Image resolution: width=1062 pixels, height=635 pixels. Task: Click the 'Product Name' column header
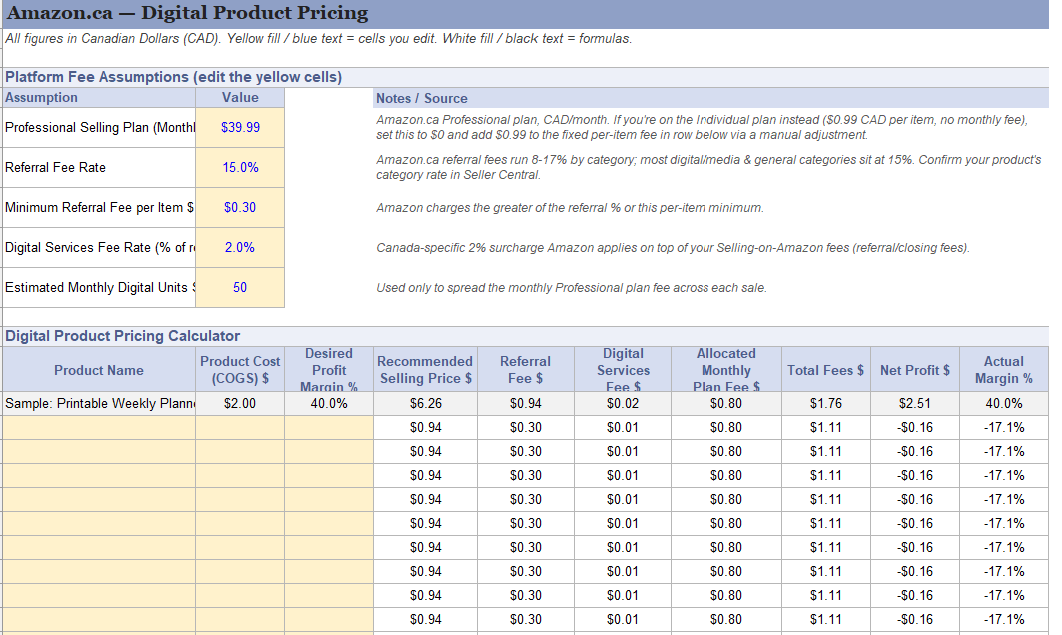point(99,370)
